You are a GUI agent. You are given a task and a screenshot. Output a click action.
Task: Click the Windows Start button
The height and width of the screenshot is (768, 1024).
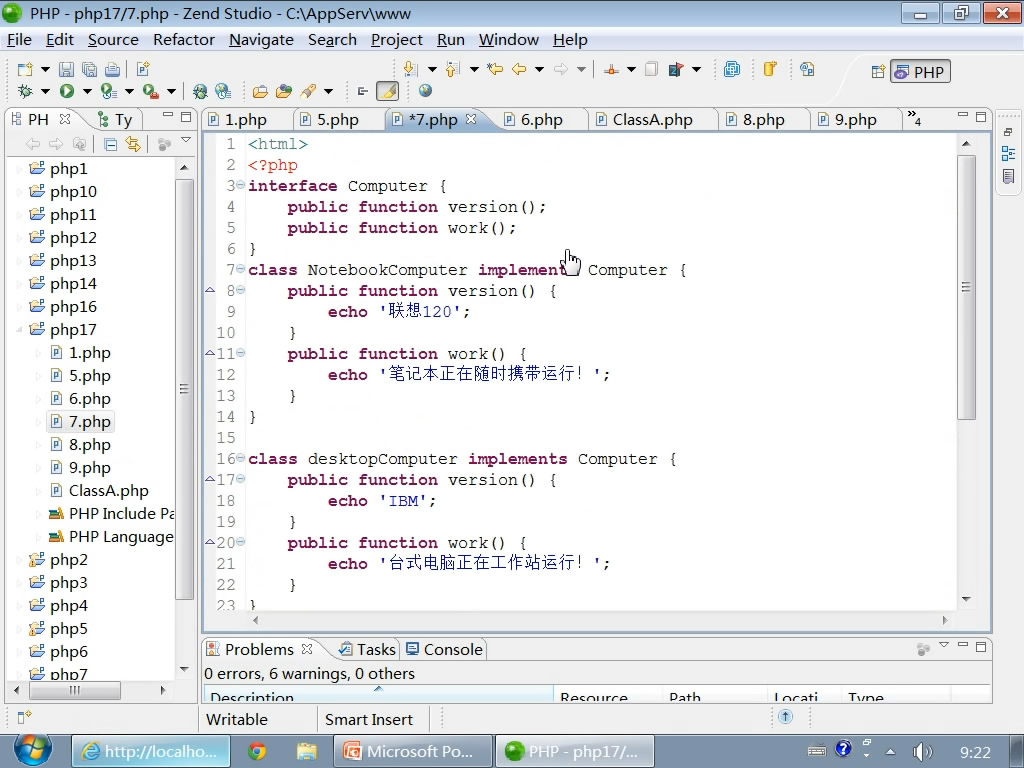[33, 751]
